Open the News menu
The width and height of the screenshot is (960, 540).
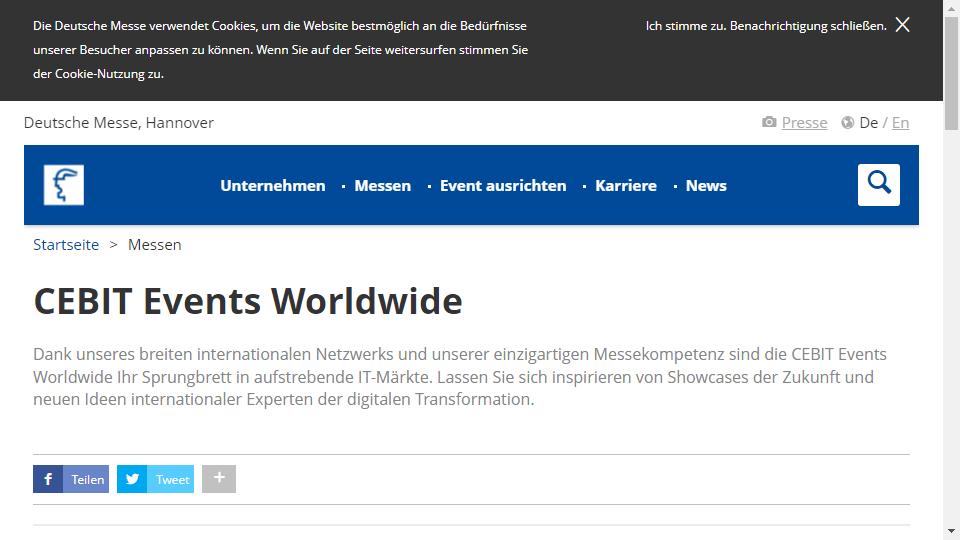click(706, 186)
